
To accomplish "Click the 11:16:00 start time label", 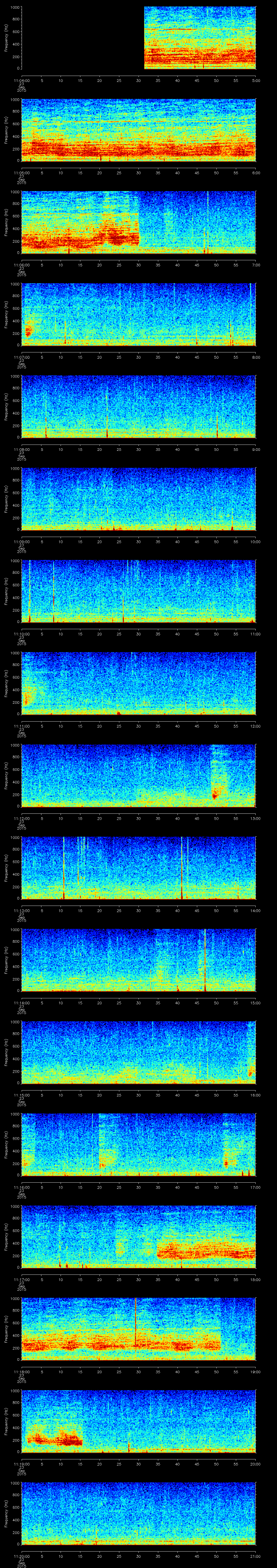I will click(21, 1187).
